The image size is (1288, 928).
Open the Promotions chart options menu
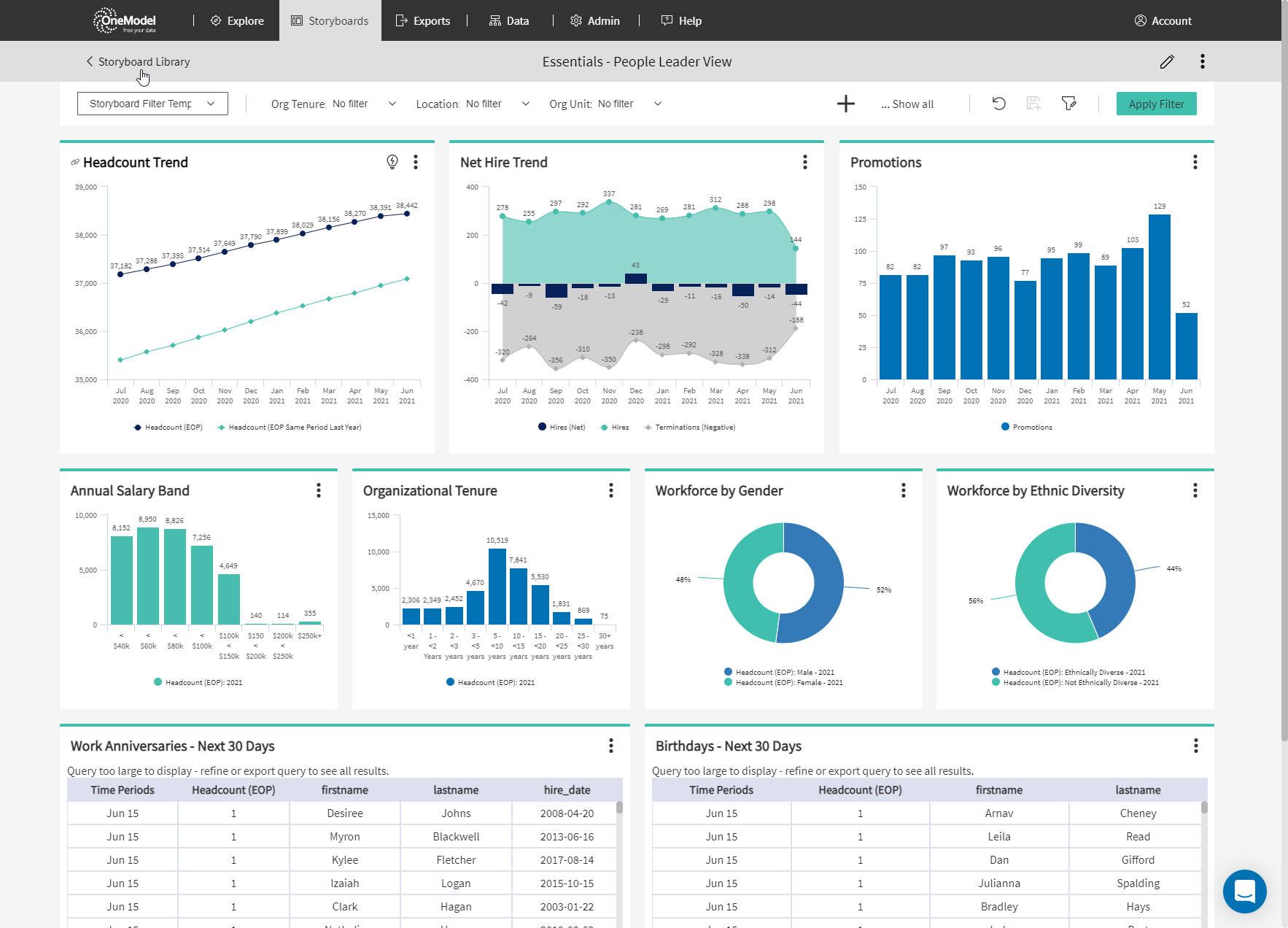pyautogui.click(x=1195, y=162)
